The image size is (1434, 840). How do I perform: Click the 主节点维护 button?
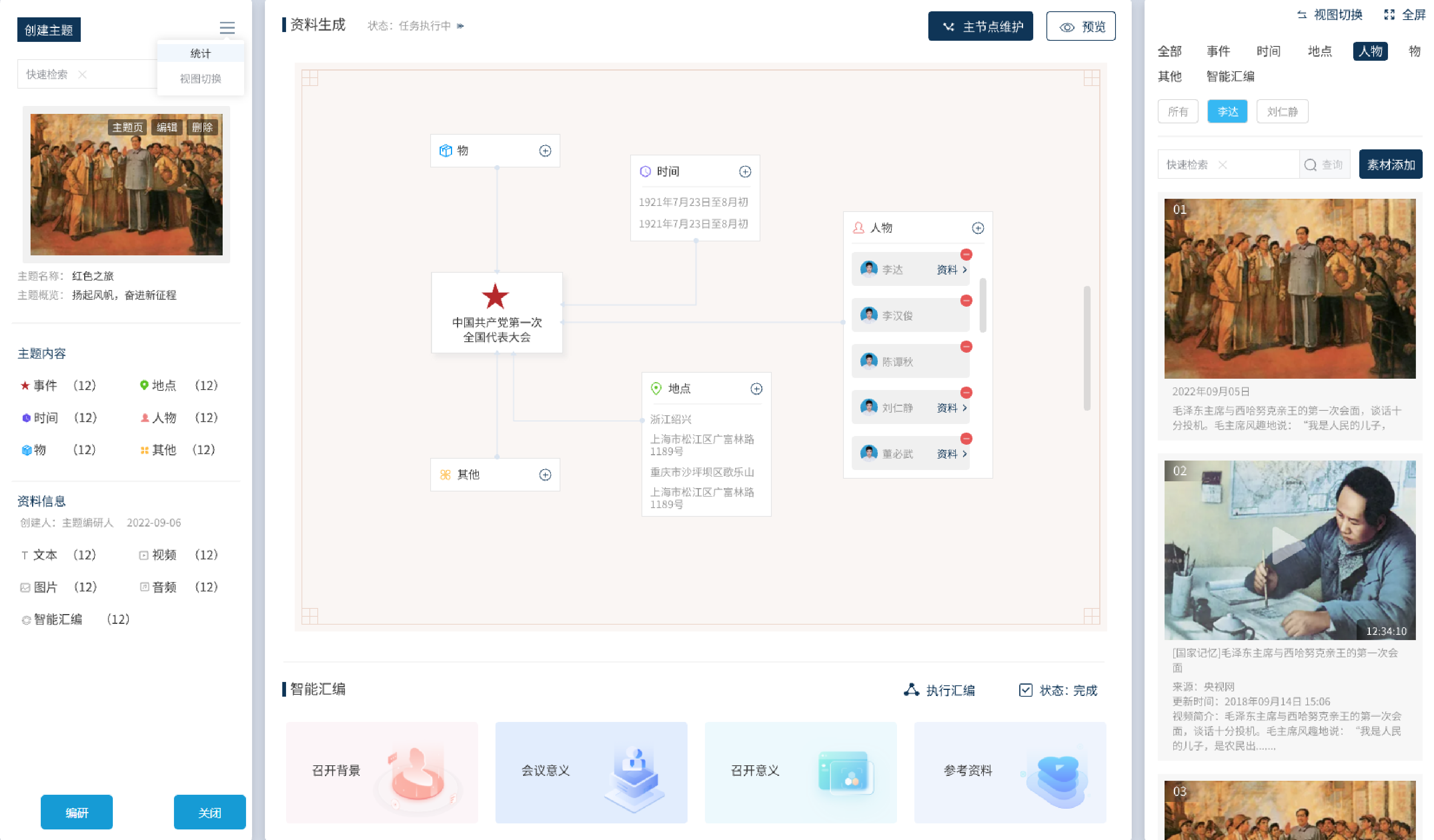[x=980, y=26]
